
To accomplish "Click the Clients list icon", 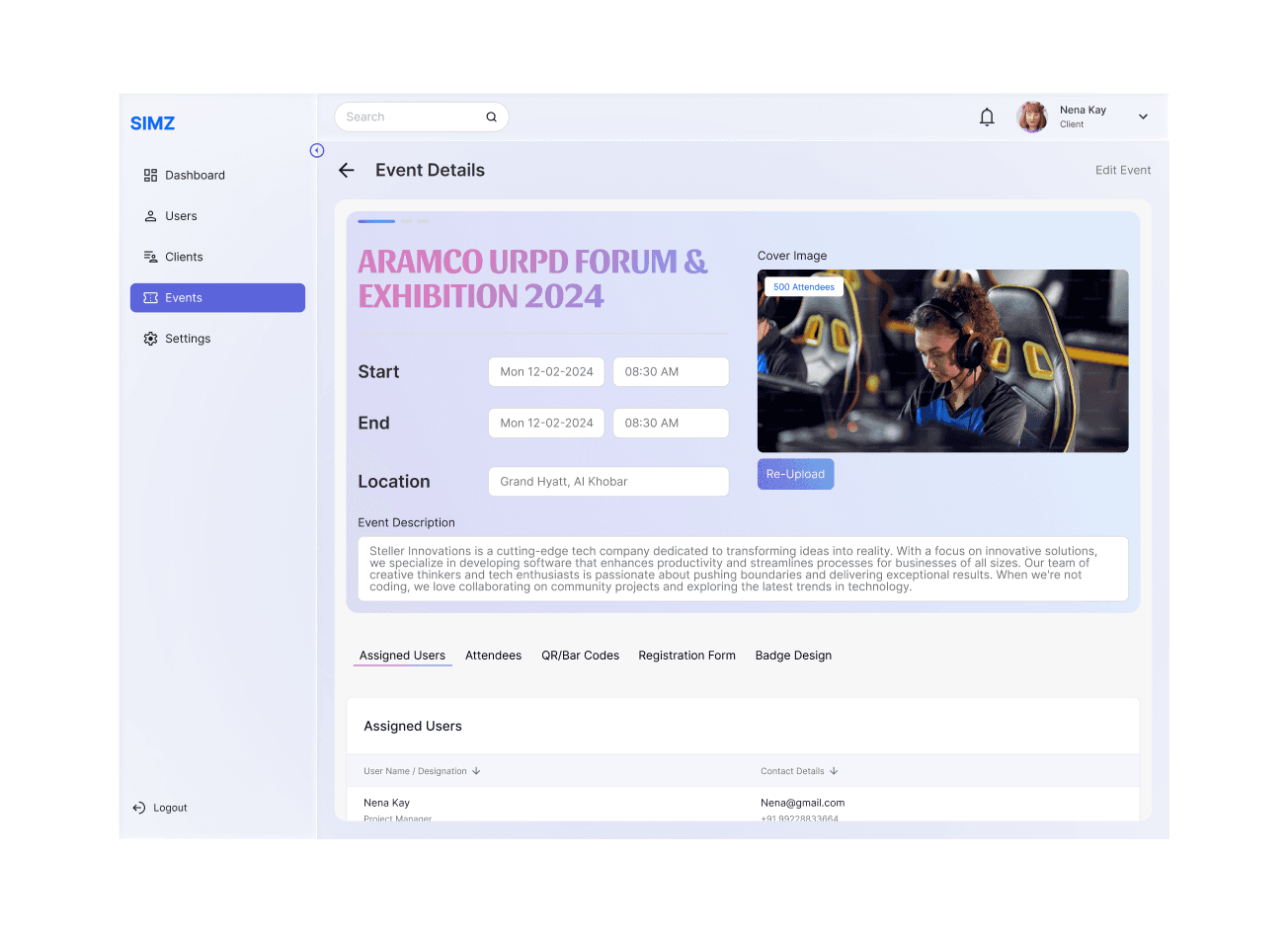I will pyautogui.click(x=150, y=257).
